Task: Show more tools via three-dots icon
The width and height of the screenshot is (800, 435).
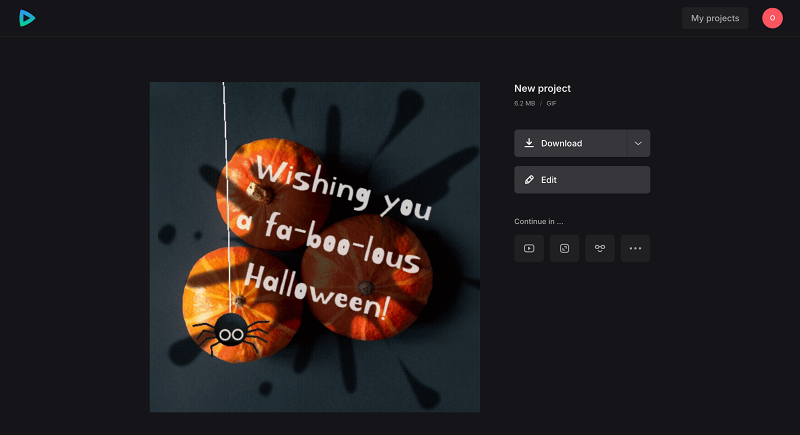Action: point(635,248)
